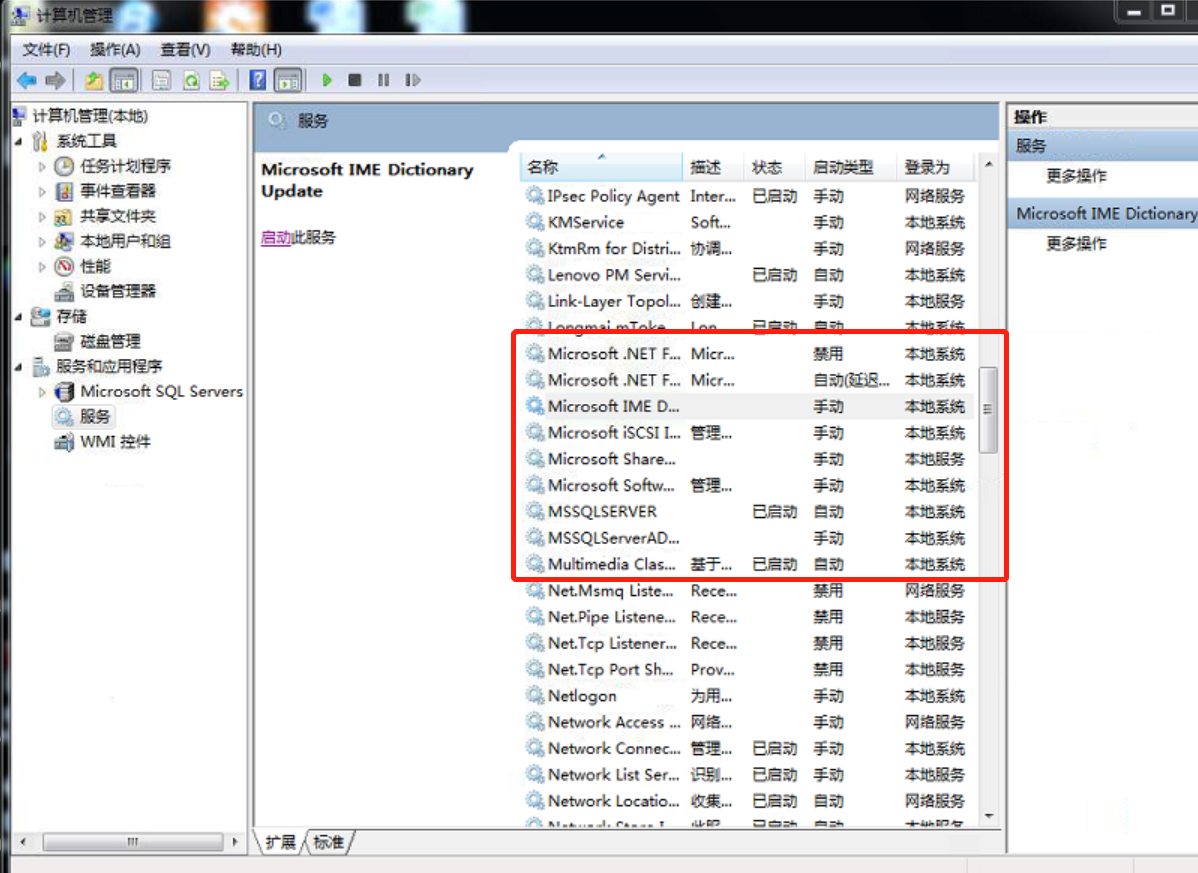Toggle the Show/Hide Action Pane toolbar icon
The image size is (1198, 873).
pos(288,80)
